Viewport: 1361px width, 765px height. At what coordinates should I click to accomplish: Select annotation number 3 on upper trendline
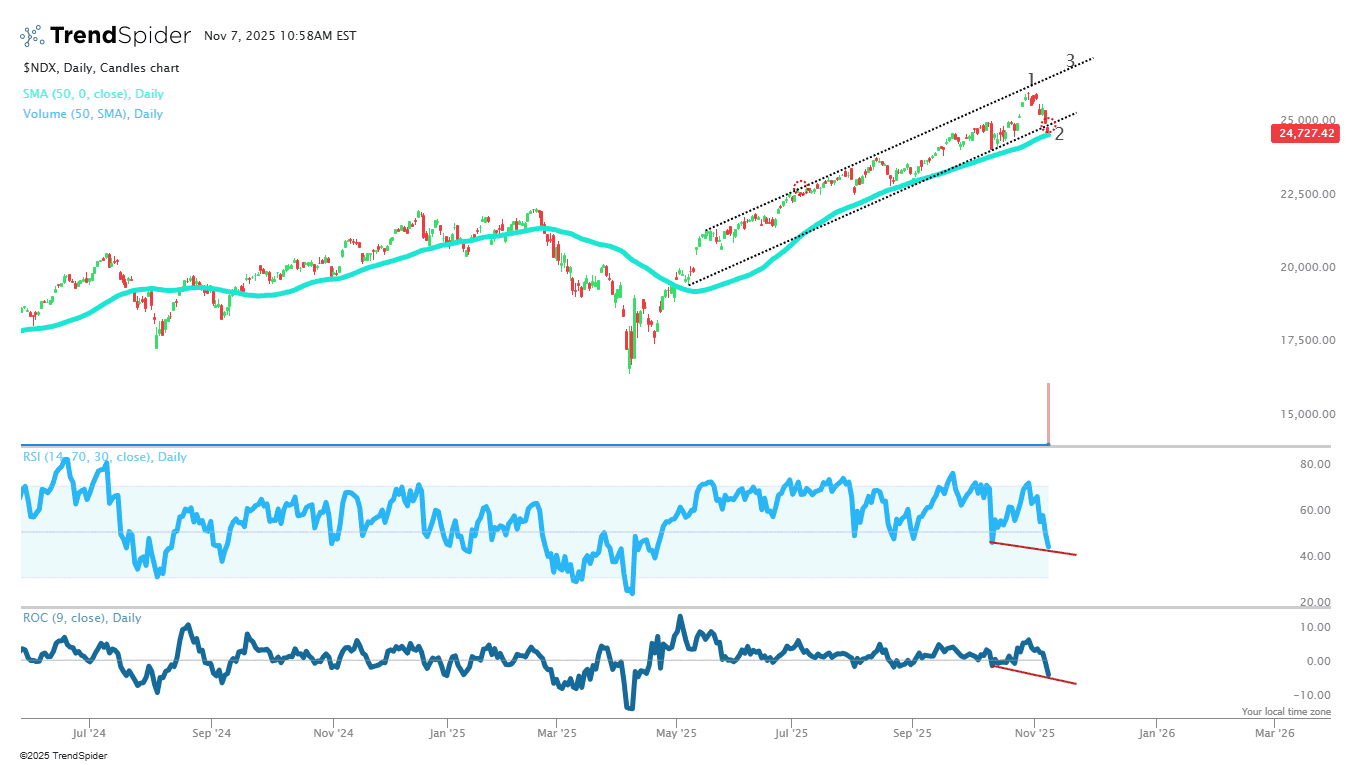[x=1070, y=61]
